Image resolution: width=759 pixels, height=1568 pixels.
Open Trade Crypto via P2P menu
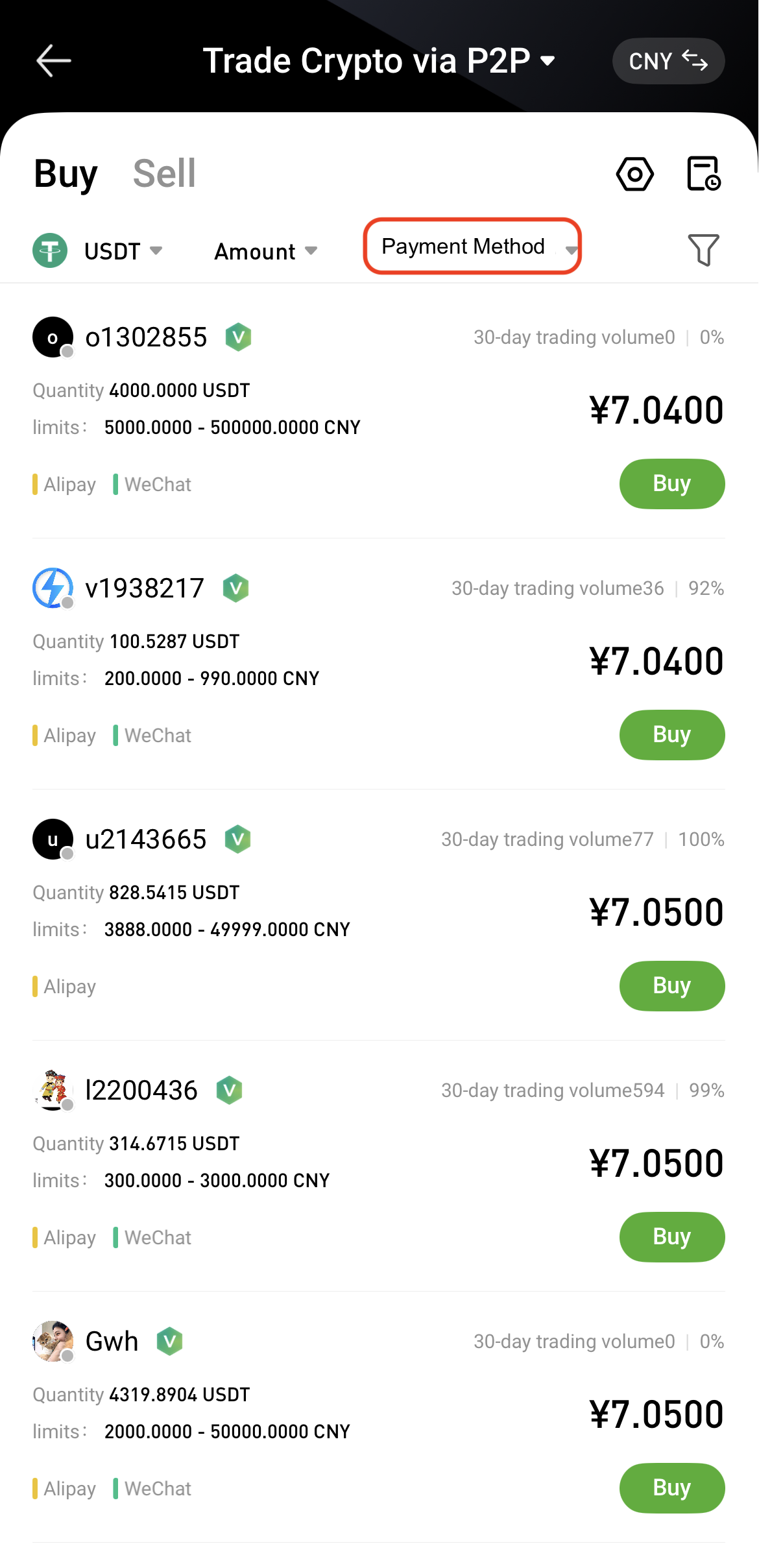pyautogui.click(x=379, y=61)
